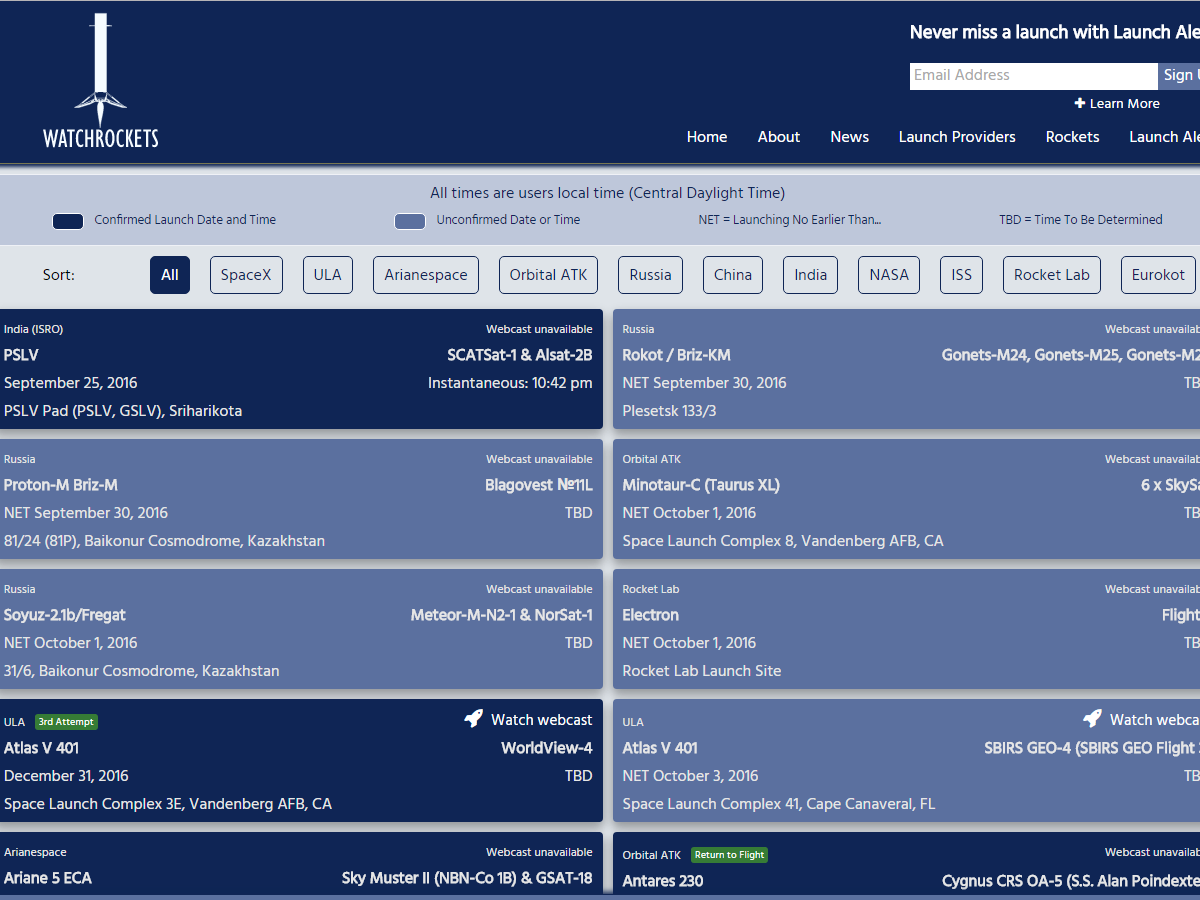This screenshot has width=1200, height=900.
Task: Click Space Launch Complex 41, Cape Canaveral
Action: (779, 804)
